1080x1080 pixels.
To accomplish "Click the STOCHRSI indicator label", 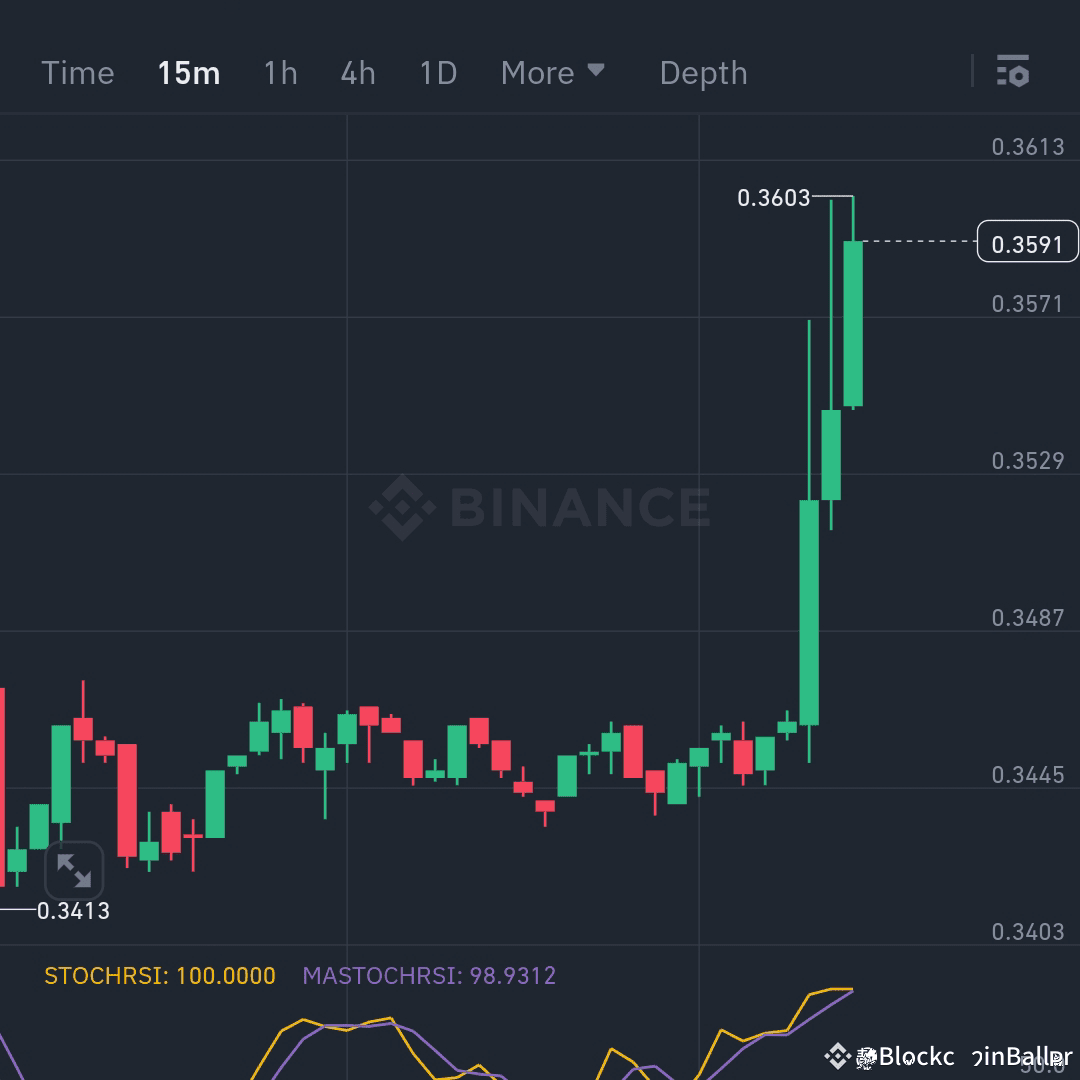I will 160,975.
